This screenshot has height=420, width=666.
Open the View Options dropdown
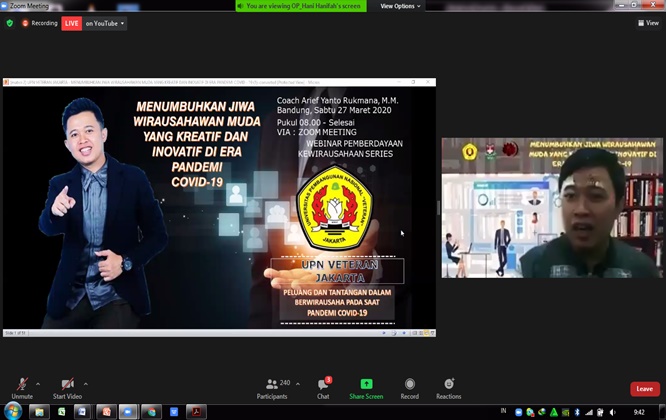coord(400,6)
